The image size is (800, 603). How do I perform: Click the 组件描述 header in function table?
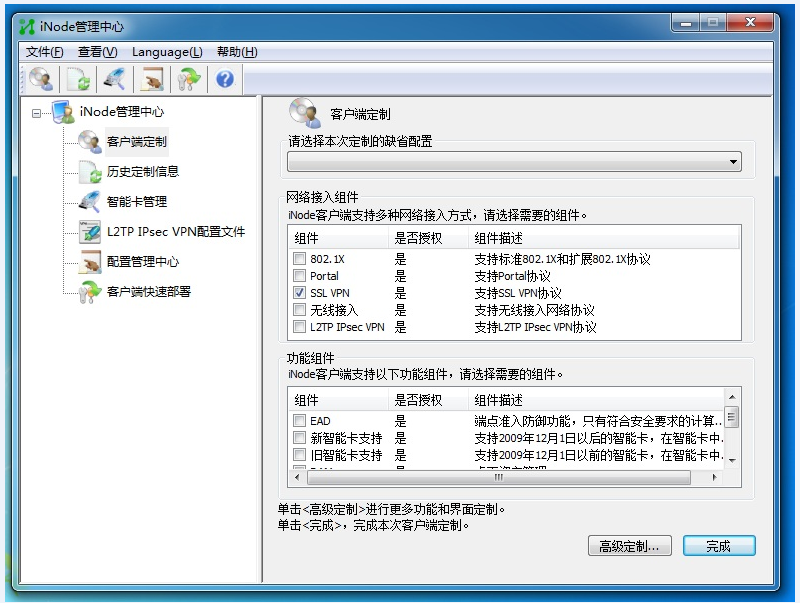[x=596, y=400]
